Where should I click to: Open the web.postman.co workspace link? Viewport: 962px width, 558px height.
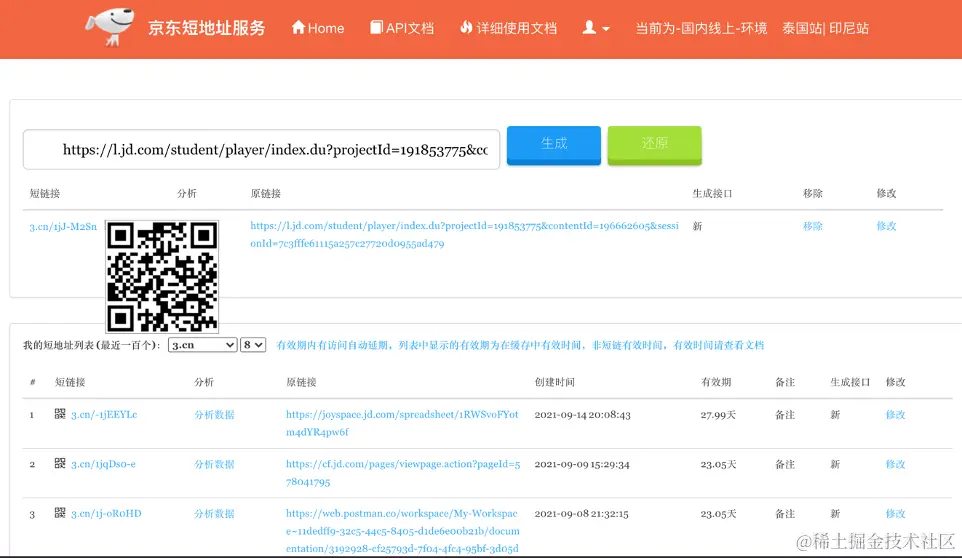402,531
